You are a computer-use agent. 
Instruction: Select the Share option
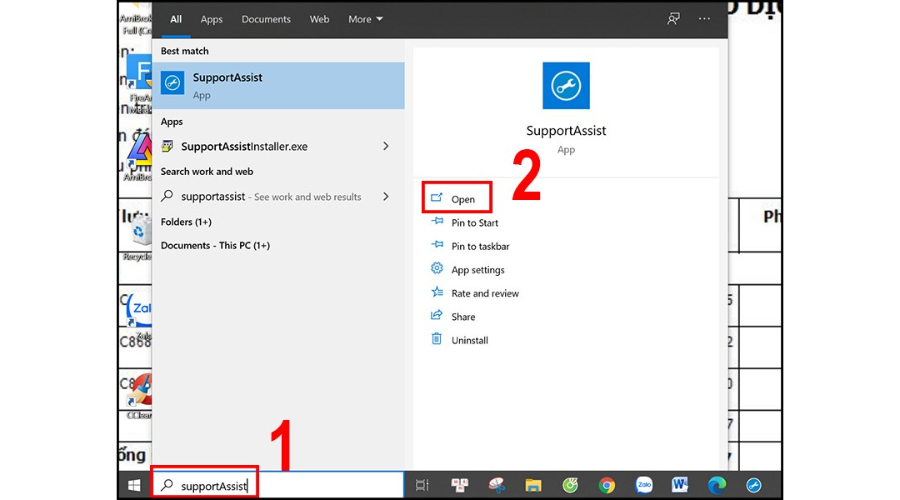[463, 317]
